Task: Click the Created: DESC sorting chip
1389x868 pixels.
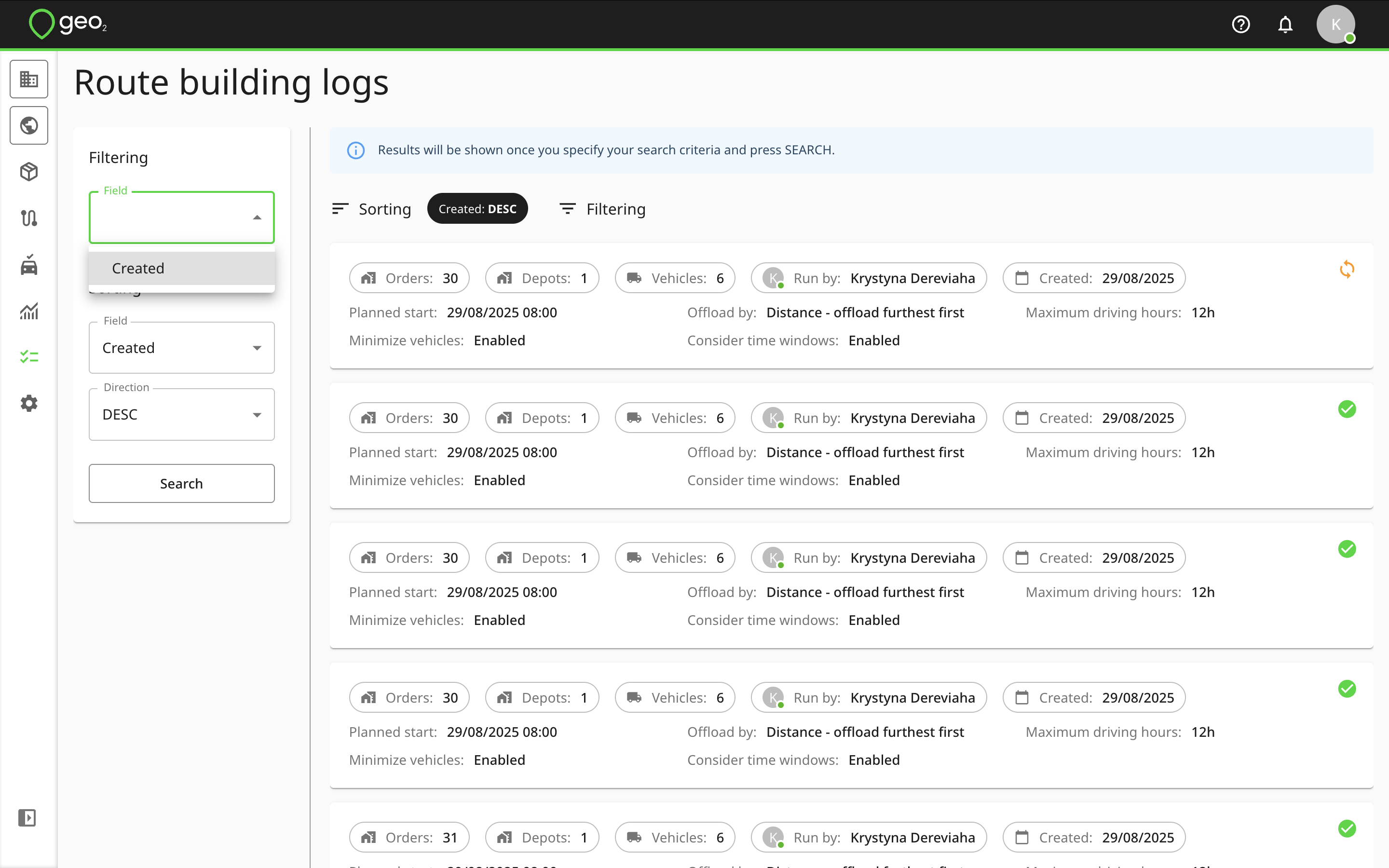Action: (x=477, y=209)
